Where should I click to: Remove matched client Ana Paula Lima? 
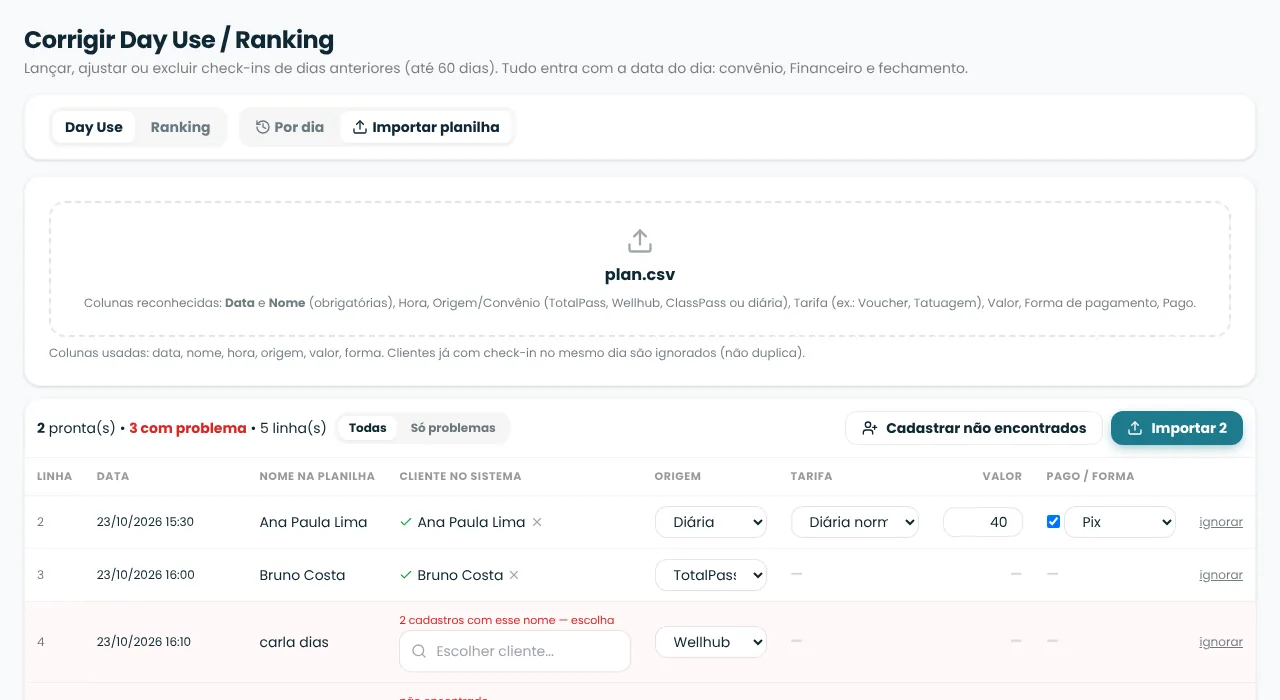click(x=537, y=522)
